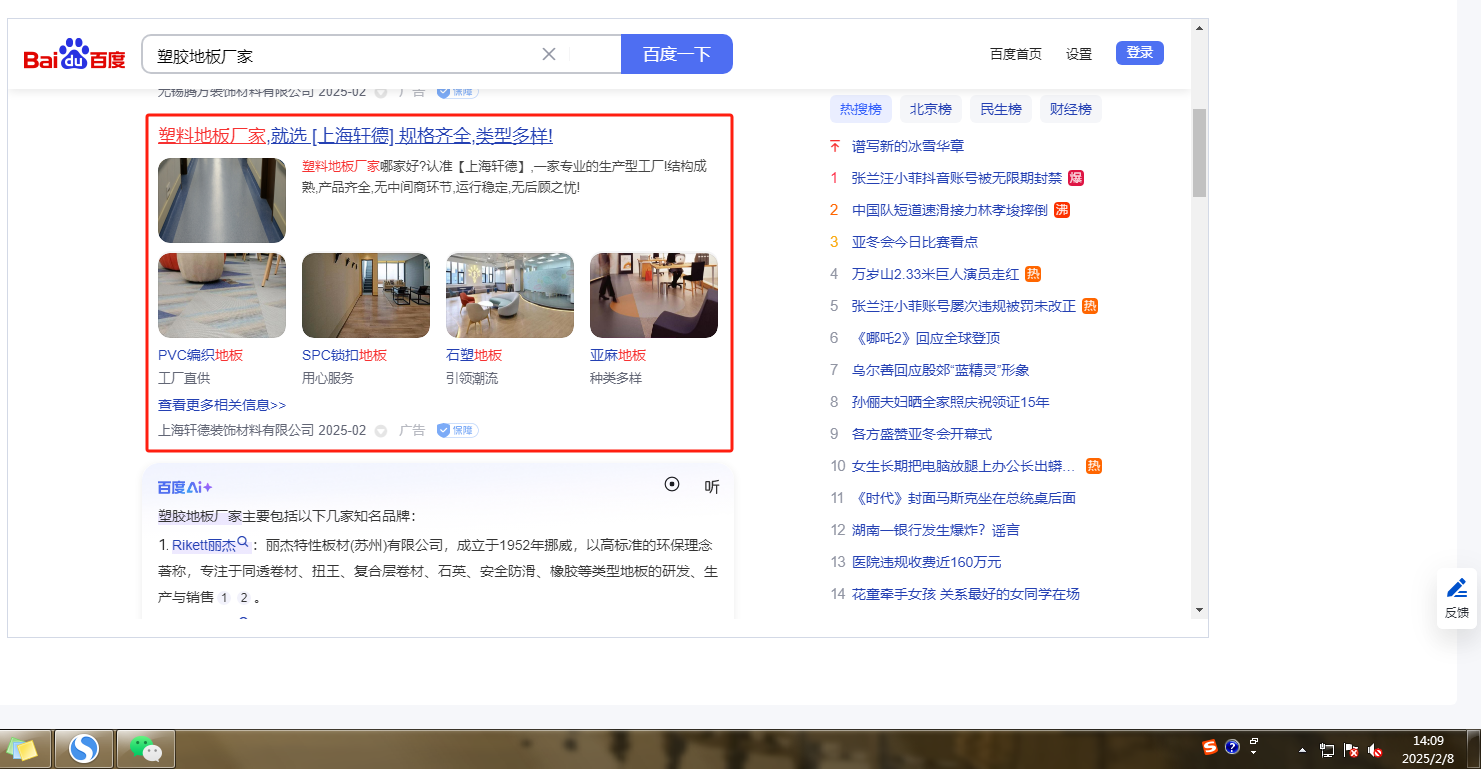Click the search magnifier next to Rikett丽杰
Image resolution: width=1481 pixels, height=769 pixels.
tap(242, 543)
